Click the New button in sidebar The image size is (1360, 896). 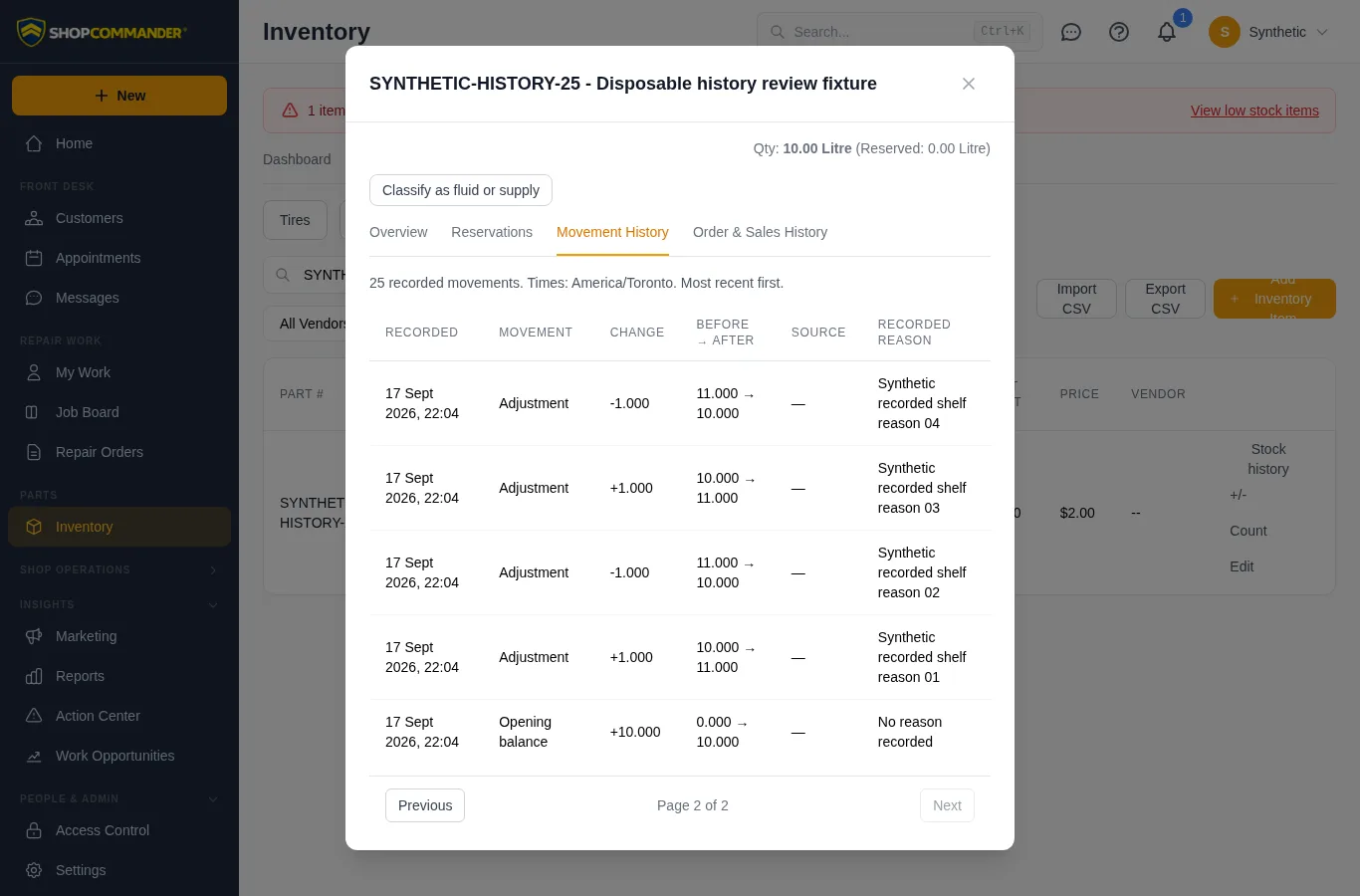pyautogui.click(x=119, y=96)
